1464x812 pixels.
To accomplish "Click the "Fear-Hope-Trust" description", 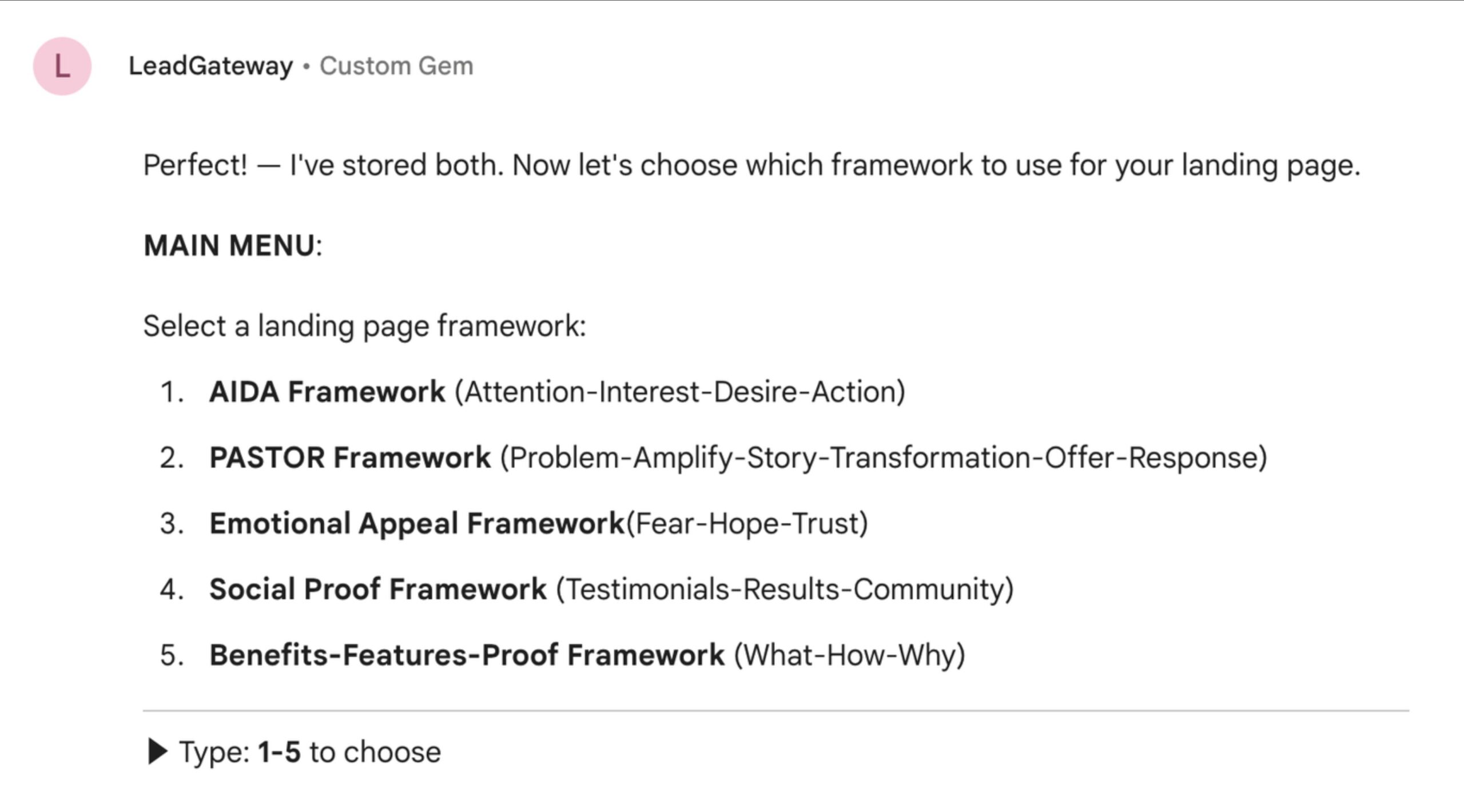I will (747, 524).
